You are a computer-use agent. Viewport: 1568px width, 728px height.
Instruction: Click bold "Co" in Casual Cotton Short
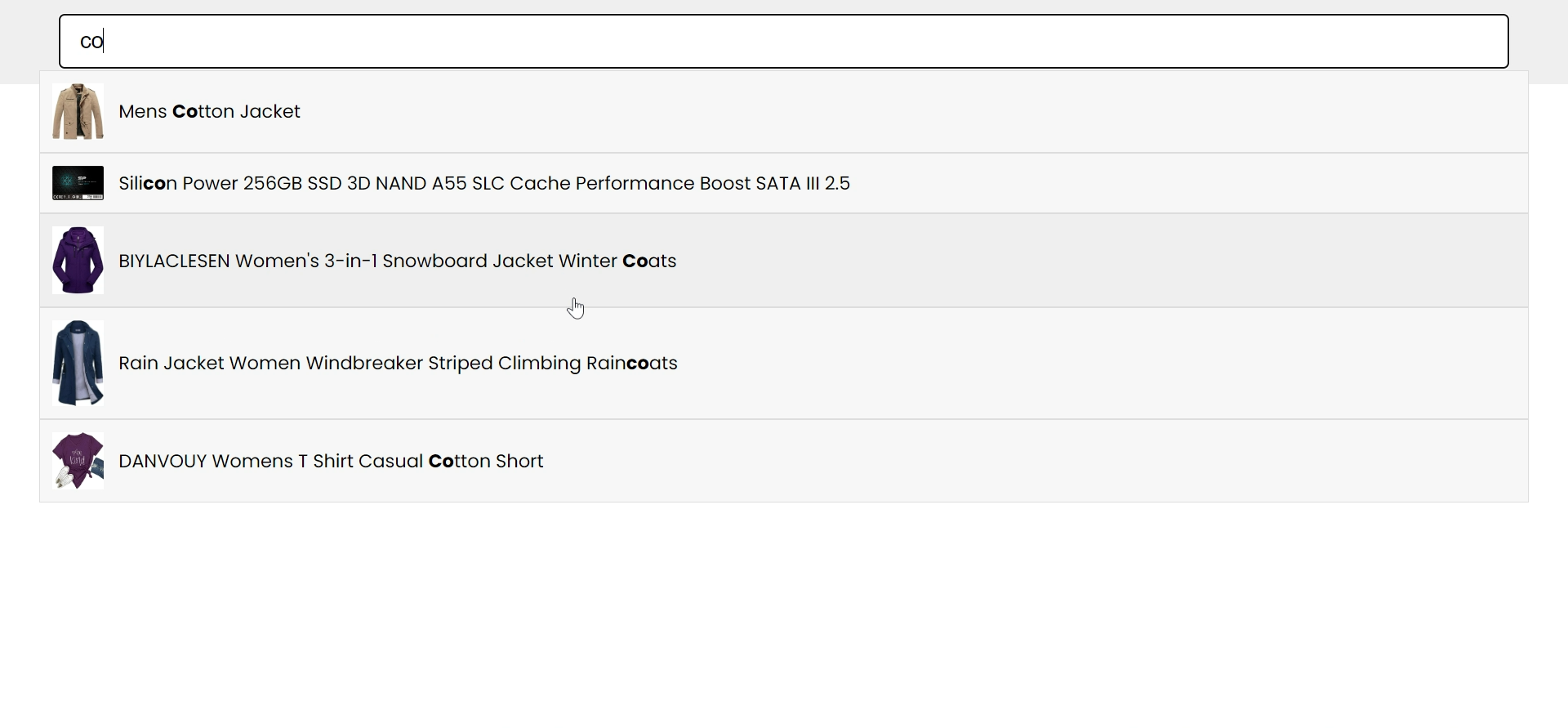(x=441, y=461)
